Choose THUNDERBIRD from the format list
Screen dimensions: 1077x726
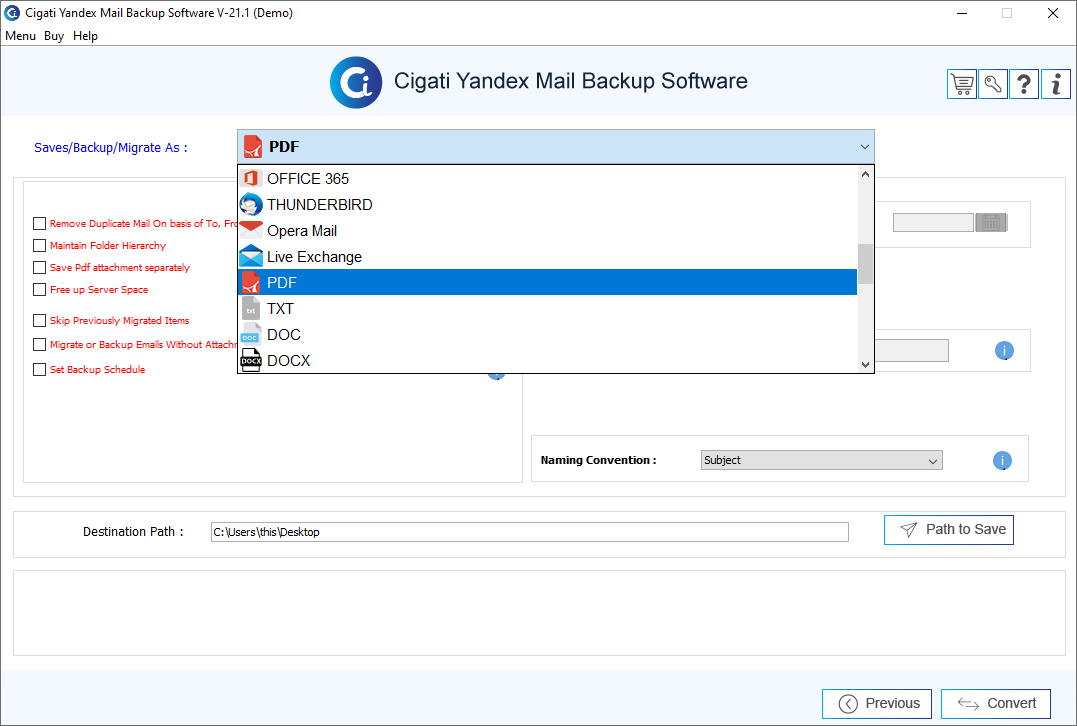pyautogui.click(x=547, y=205)
